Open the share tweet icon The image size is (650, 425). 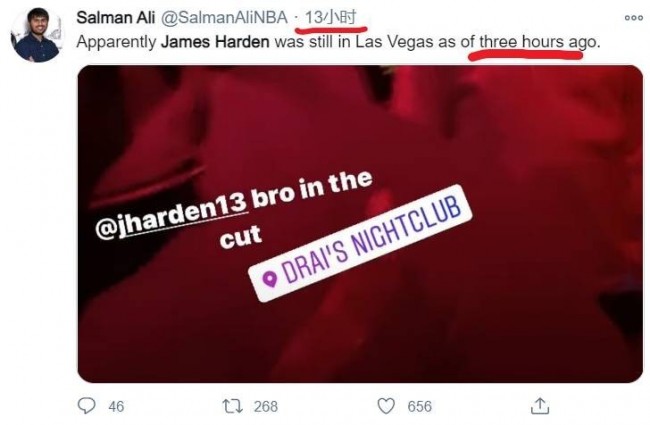tap(540, 406)
